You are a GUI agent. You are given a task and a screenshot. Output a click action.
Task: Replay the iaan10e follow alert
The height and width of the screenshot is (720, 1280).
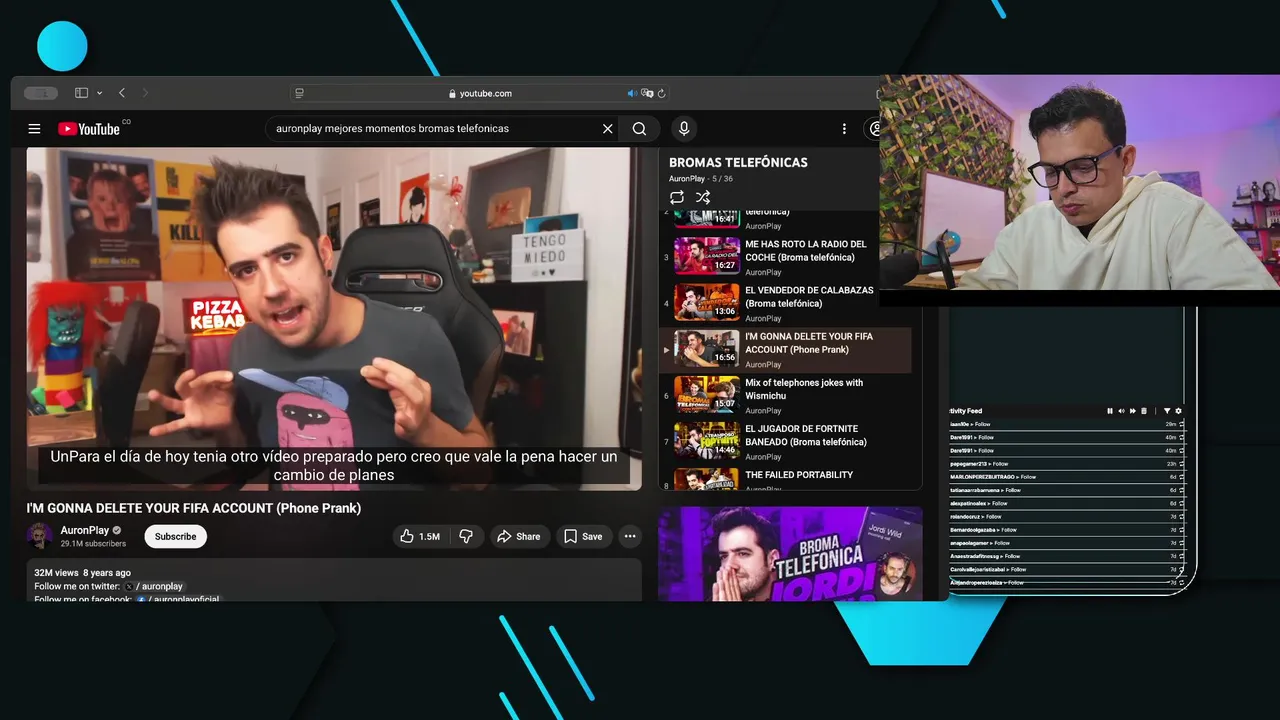[x=1182, y=424]
